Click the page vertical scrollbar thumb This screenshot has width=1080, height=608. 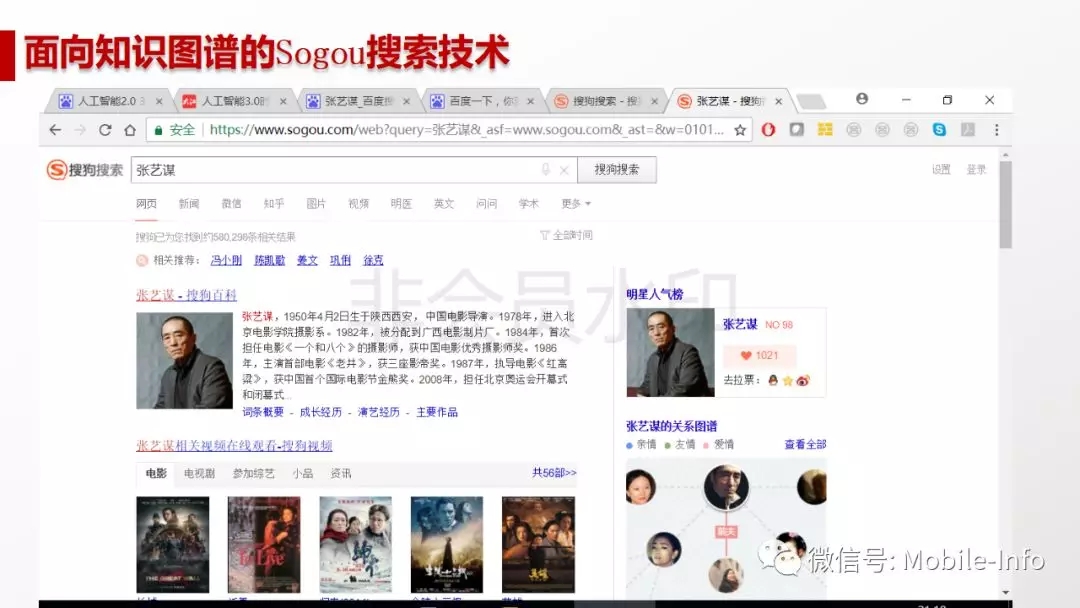[1006, 205]
